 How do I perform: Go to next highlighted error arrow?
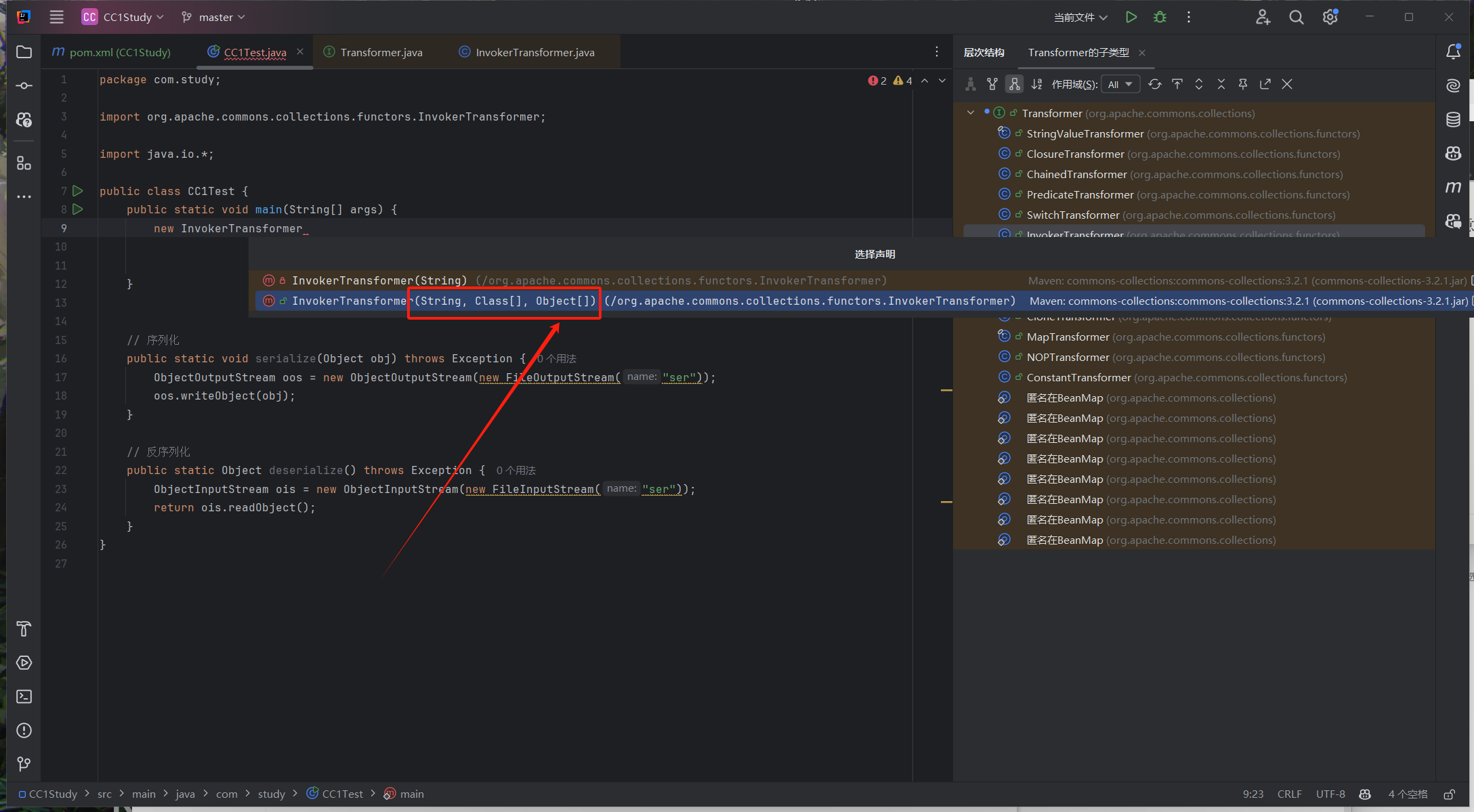point(942,81)
